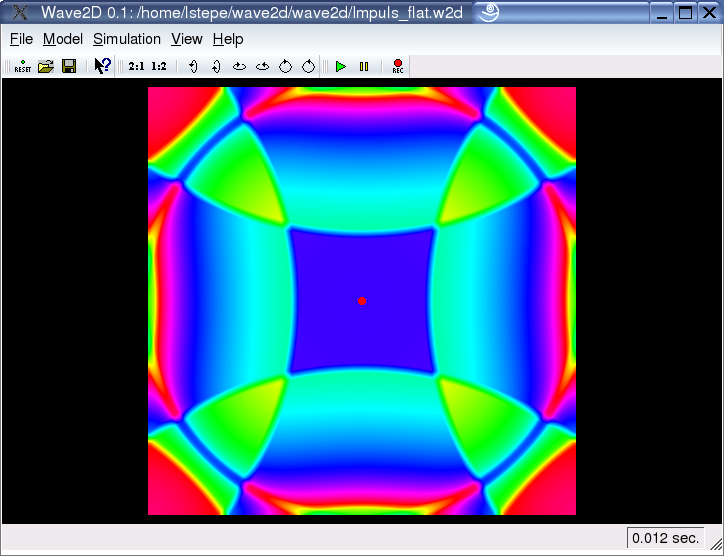Zoom out with the 1:2 button

158,66
